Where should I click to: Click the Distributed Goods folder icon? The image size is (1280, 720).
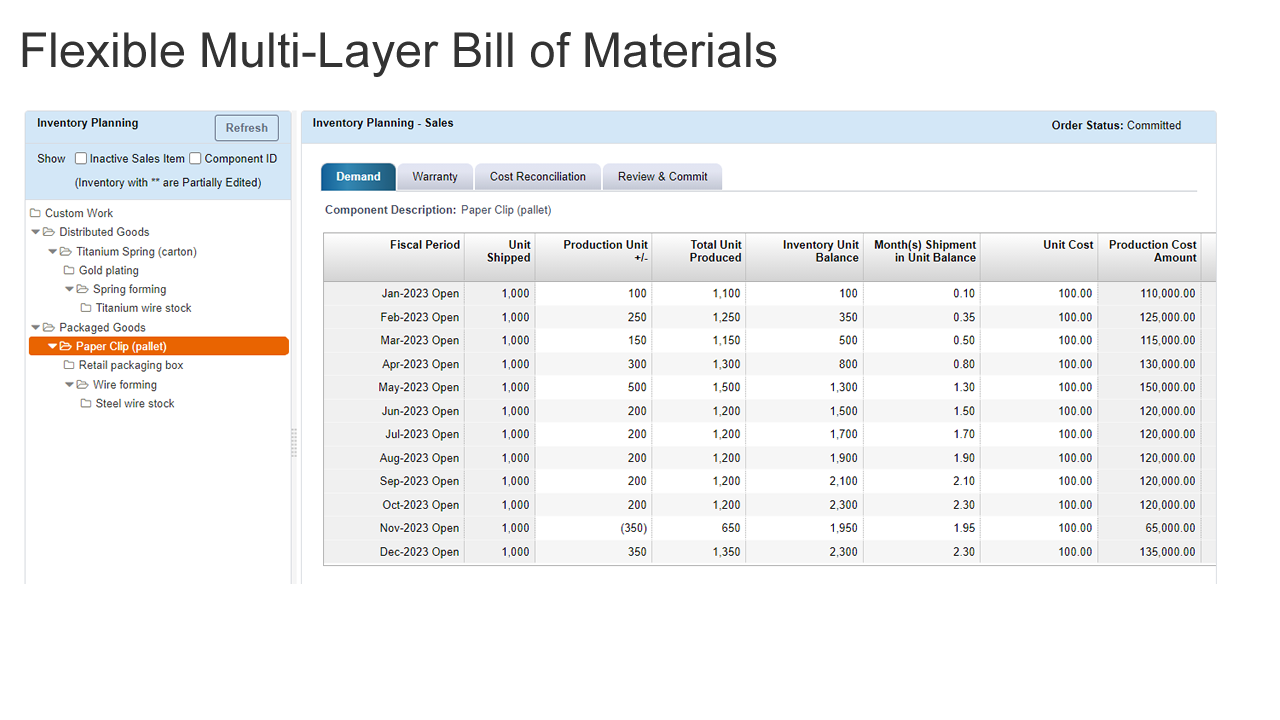pyautogui.click(x=49, y=232)
